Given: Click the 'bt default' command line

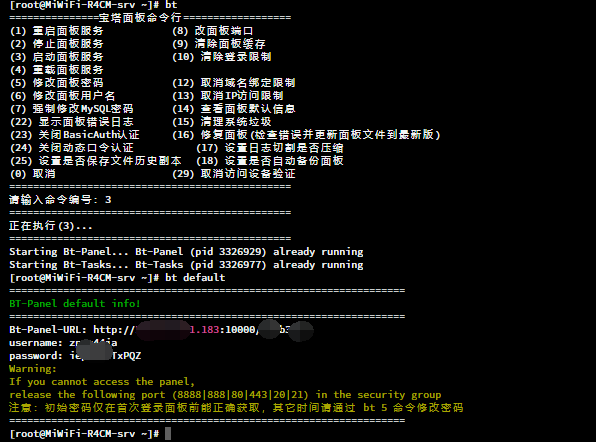Looking at the screenshot, I should point(117,277).
